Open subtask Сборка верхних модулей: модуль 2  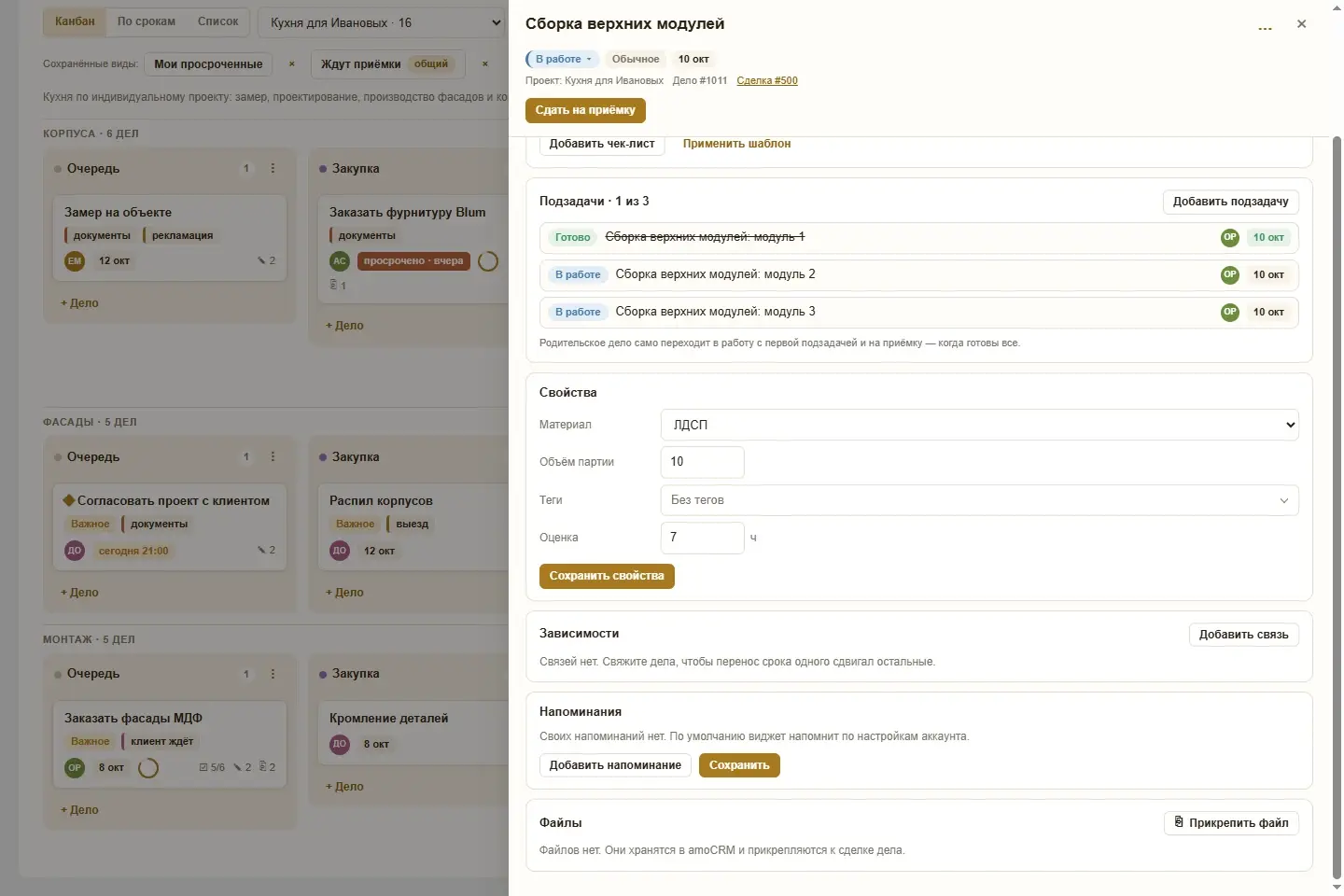(x=918, y=274)
